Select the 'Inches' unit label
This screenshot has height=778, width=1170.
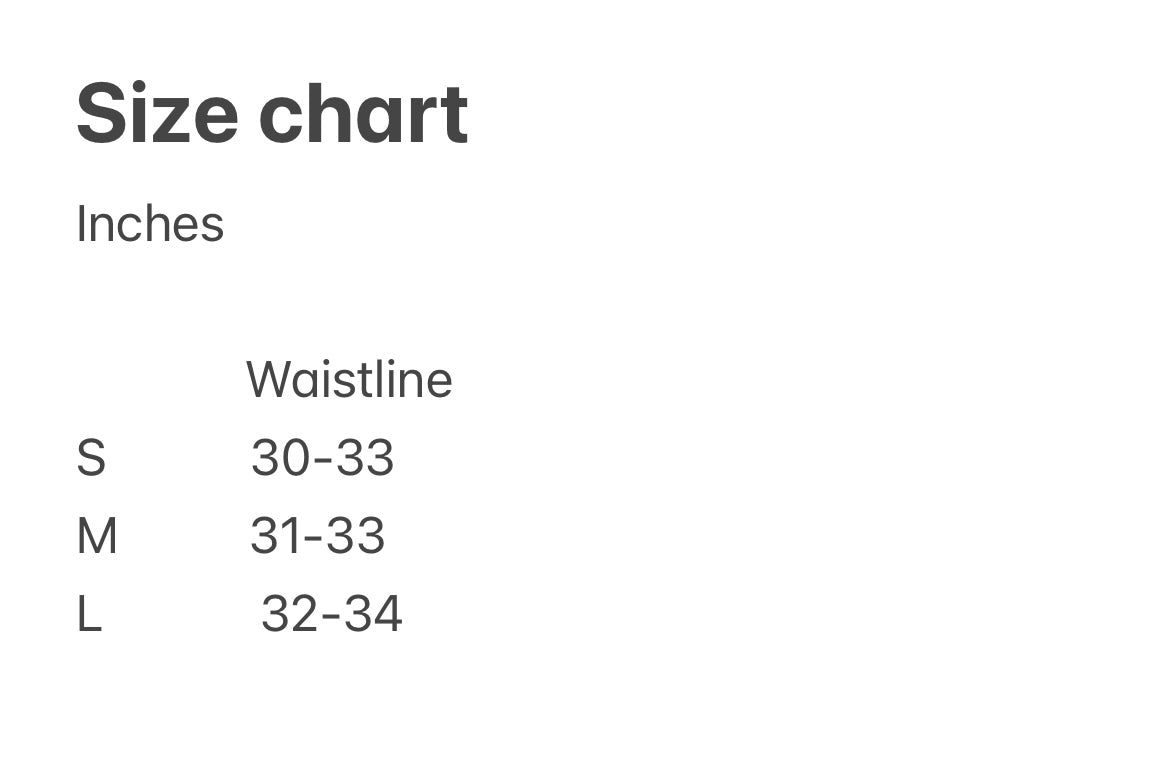click(150, 223)
